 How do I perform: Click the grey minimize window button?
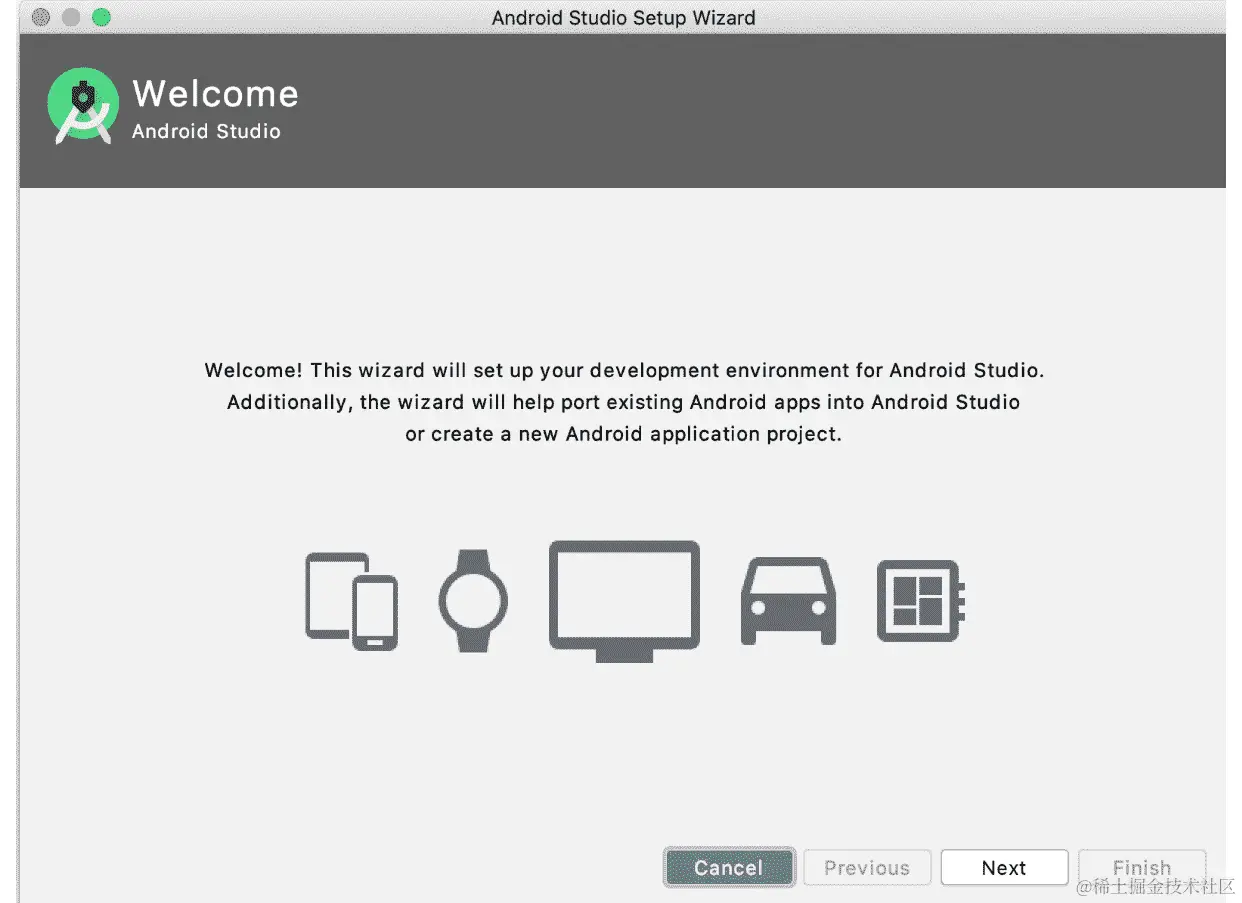click(x=71, y=17)
